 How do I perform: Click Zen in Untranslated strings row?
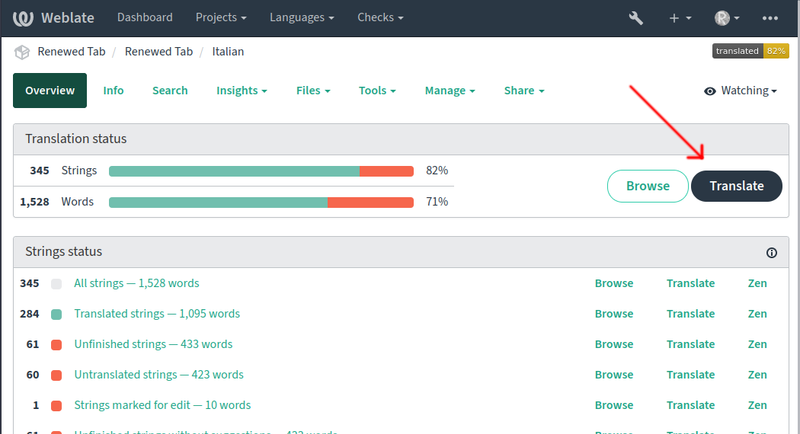click(x=758, y=375)
